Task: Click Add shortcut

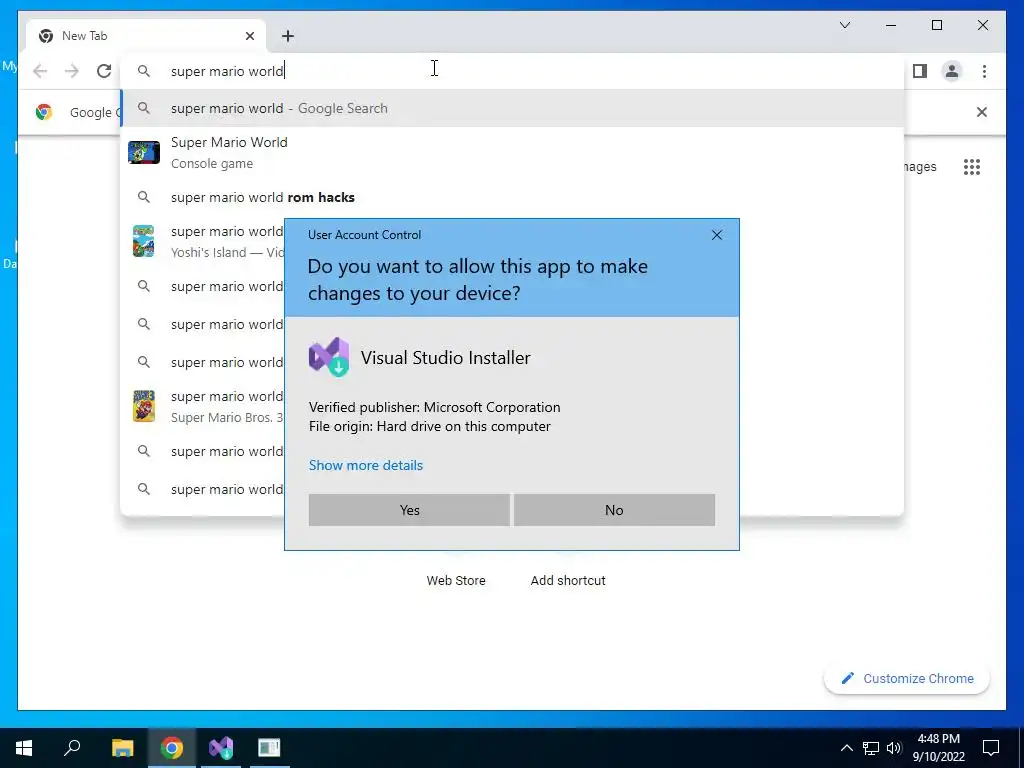Action: [x=568, y=581]
